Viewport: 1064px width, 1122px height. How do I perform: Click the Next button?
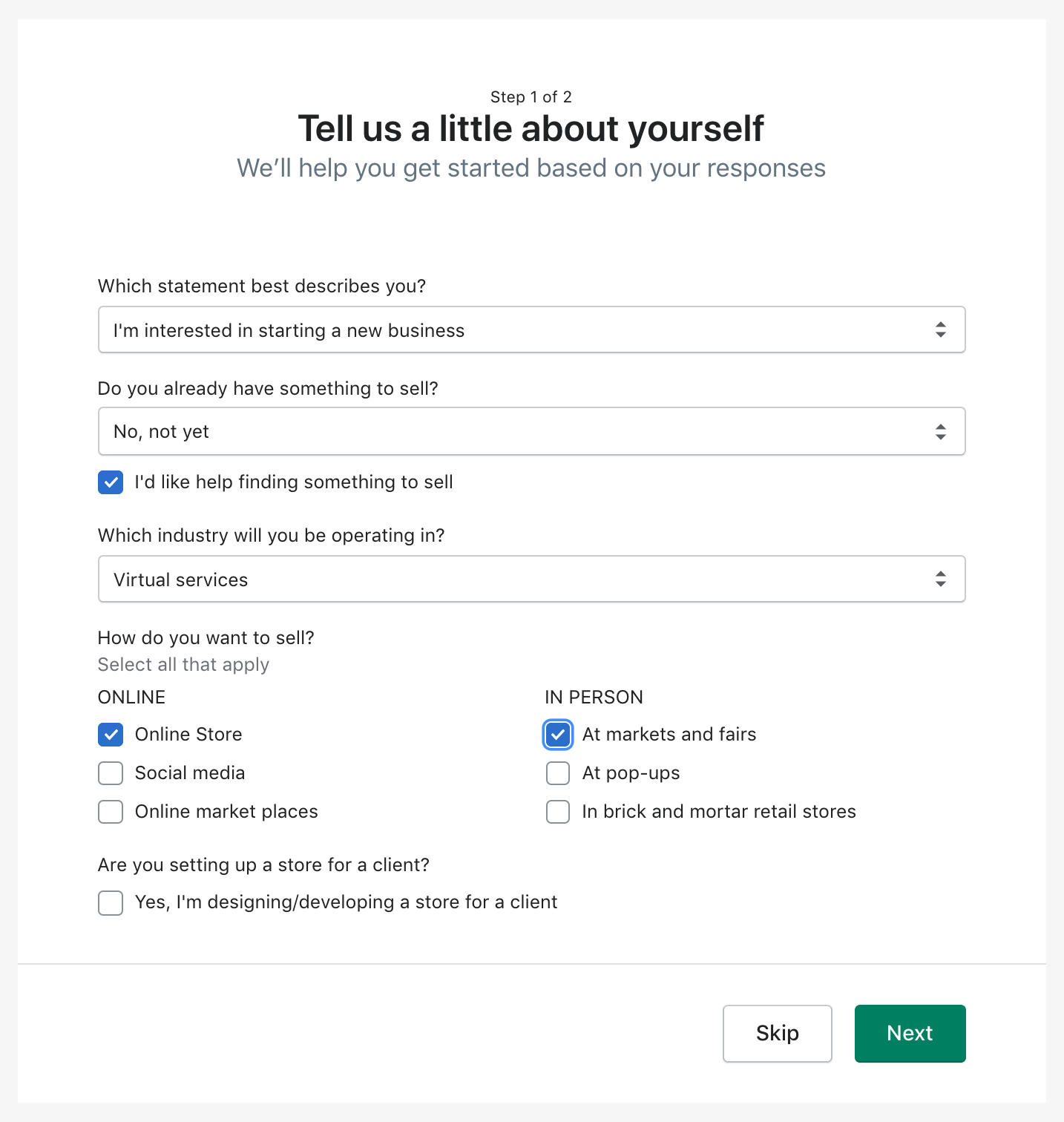pos(910,1033)
